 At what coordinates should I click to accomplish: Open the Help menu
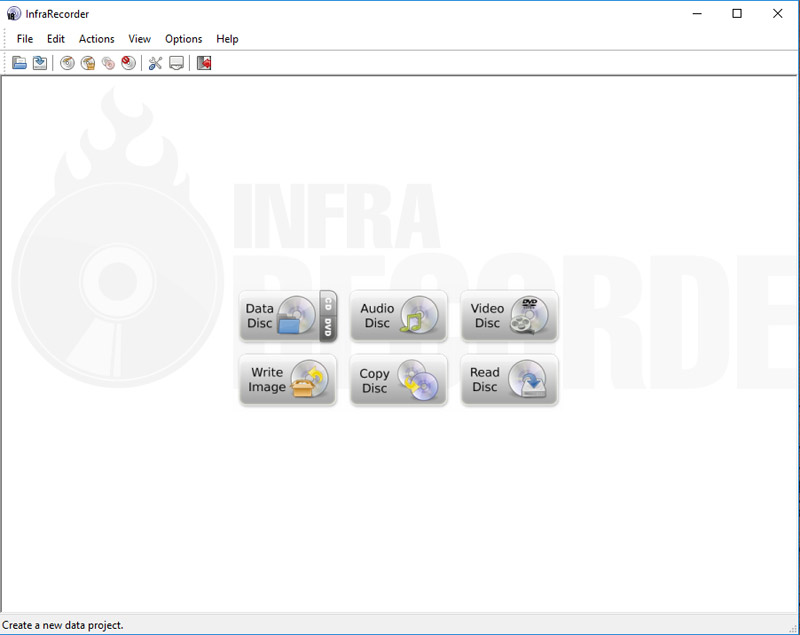pos(227,39)
